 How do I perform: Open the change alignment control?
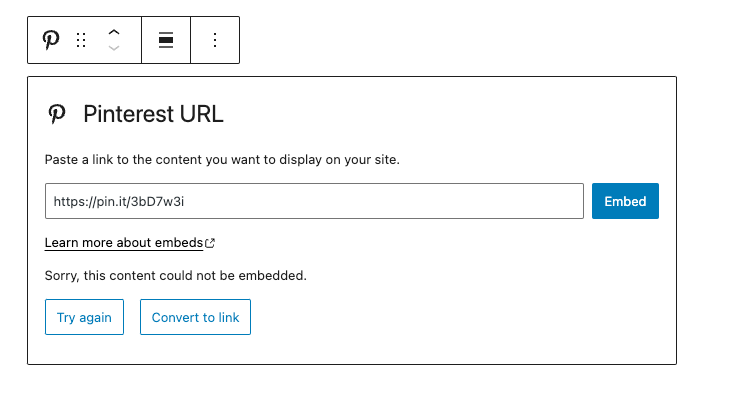pyautogui.click(x=166, y=40)
